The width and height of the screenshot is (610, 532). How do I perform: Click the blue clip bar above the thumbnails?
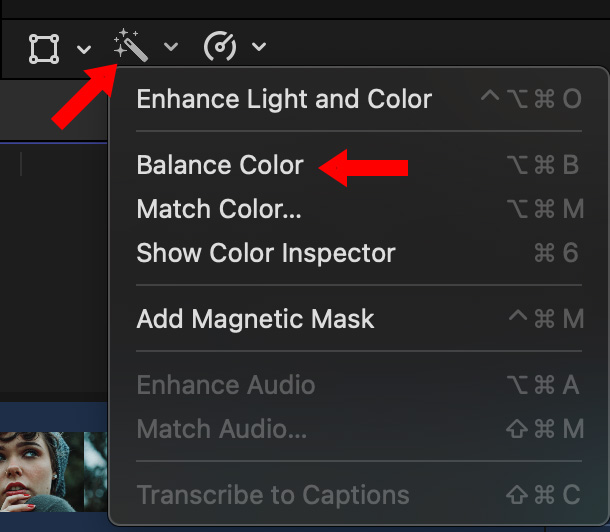click(54, 415)
